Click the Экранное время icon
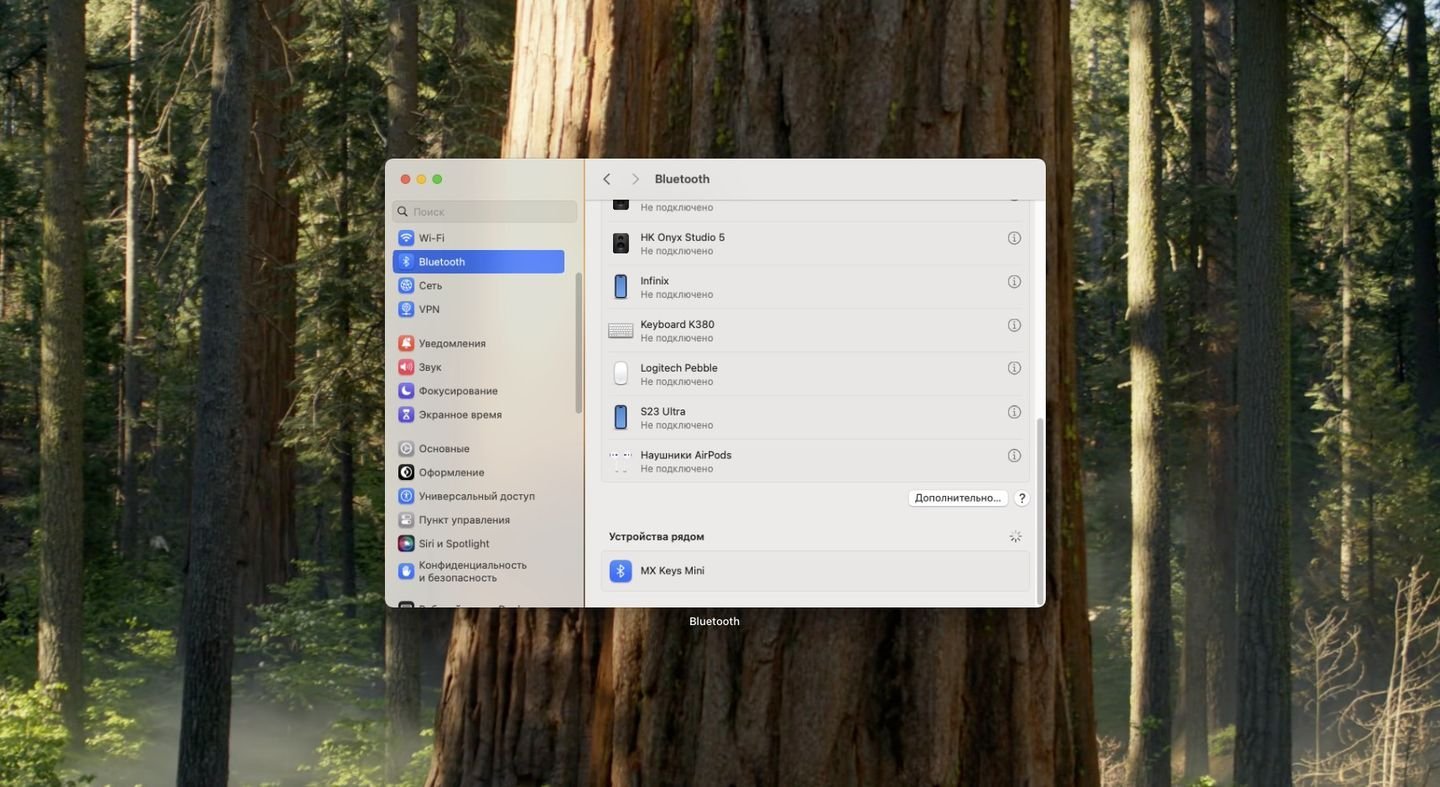The image size is (1440, 787). click(406, 415)
